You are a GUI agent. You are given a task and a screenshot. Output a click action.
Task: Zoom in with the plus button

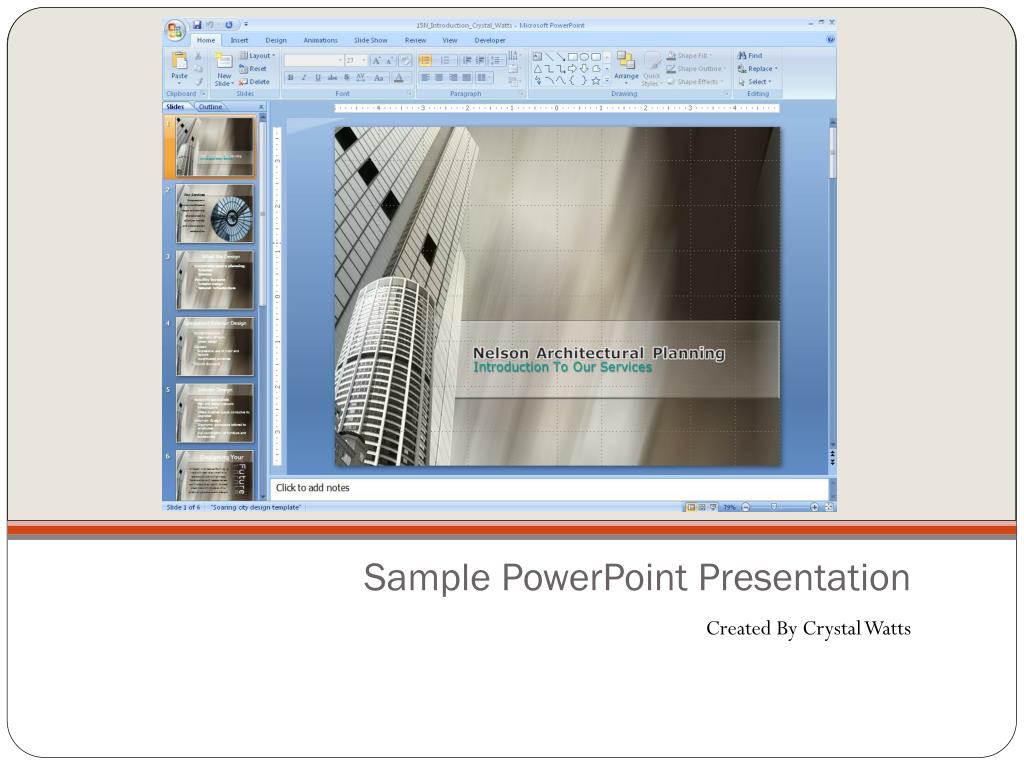tap(814, 507)
